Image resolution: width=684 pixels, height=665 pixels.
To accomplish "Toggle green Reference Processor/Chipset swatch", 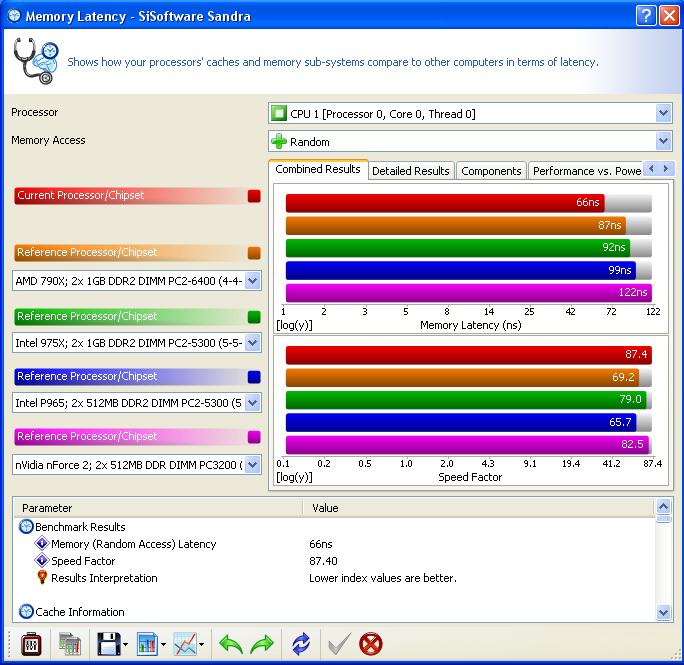I will click(x=254, y=317).
